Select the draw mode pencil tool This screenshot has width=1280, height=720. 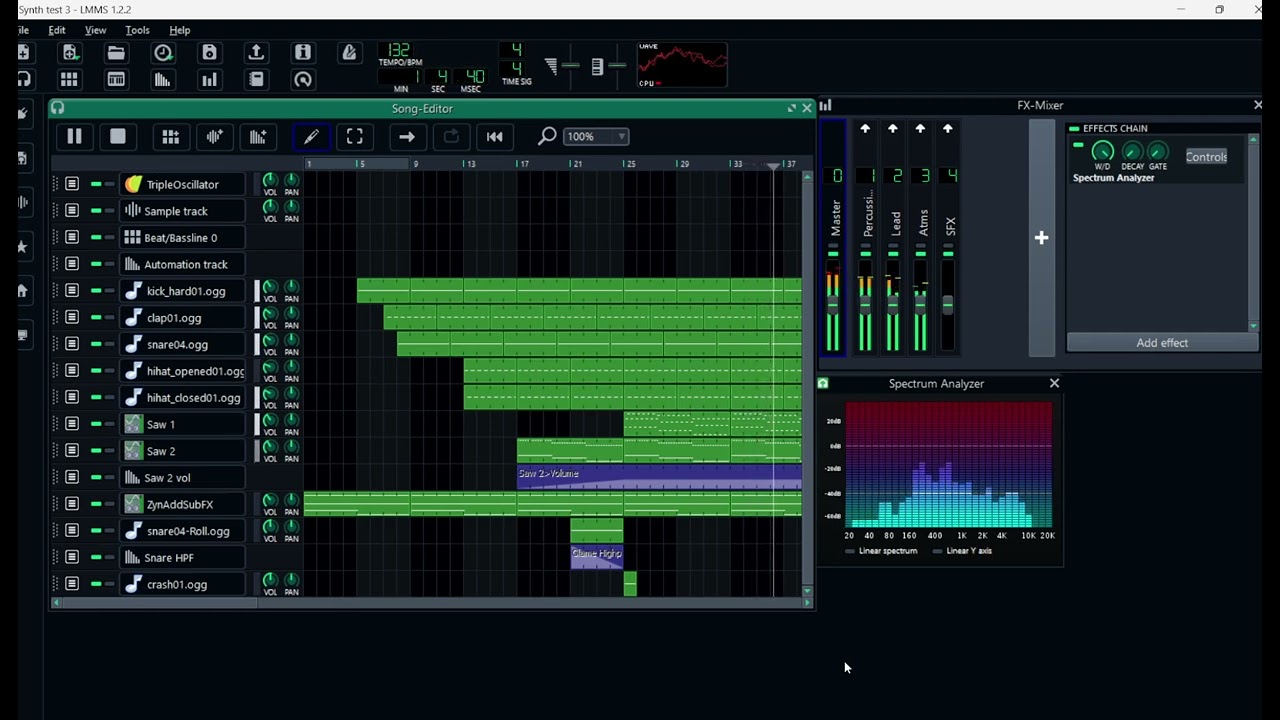pyautogui.click(x=311, y=137)
